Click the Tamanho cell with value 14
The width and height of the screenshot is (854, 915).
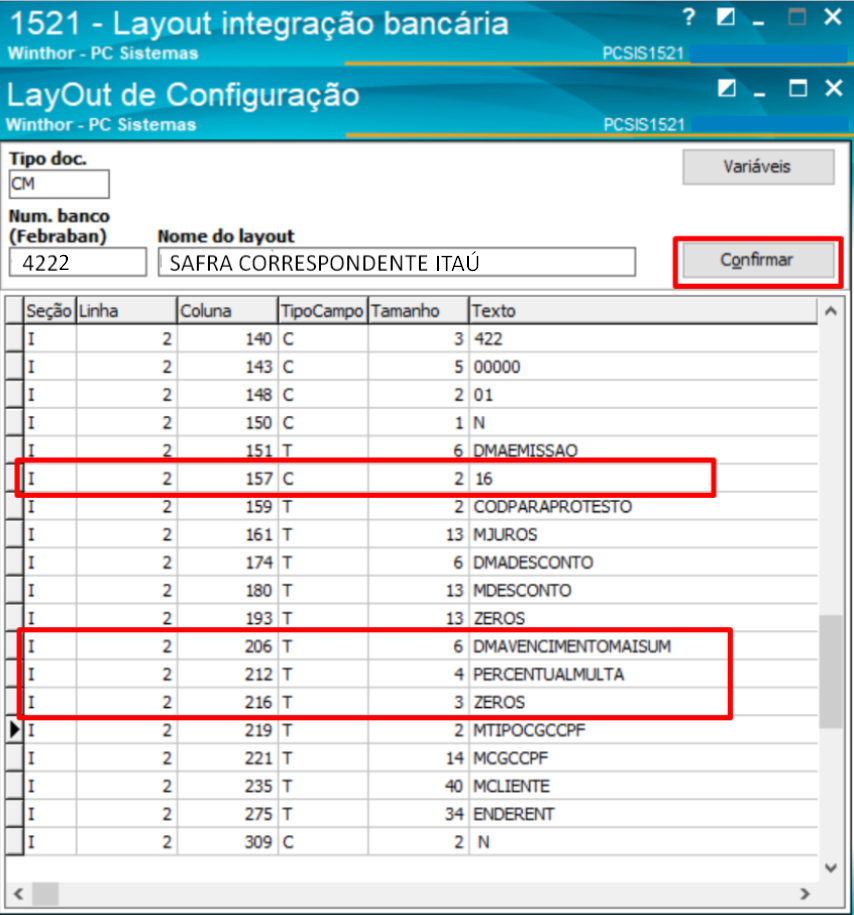point(419,759)
